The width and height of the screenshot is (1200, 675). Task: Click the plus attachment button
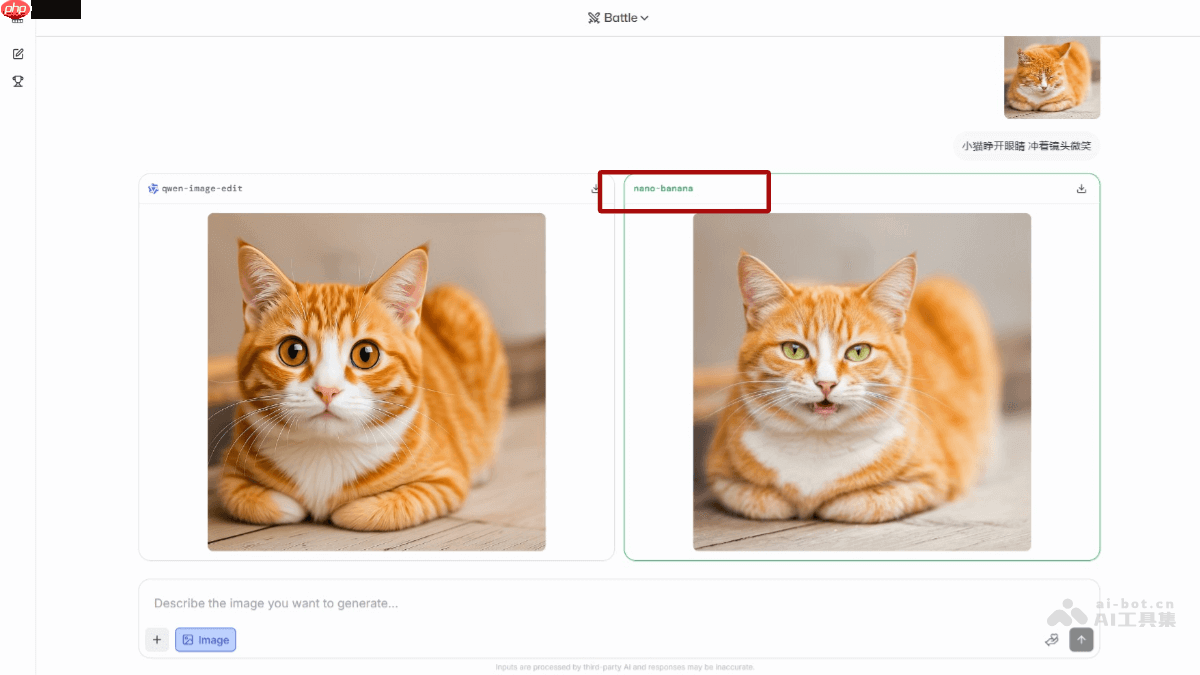[x=157, y=640]
